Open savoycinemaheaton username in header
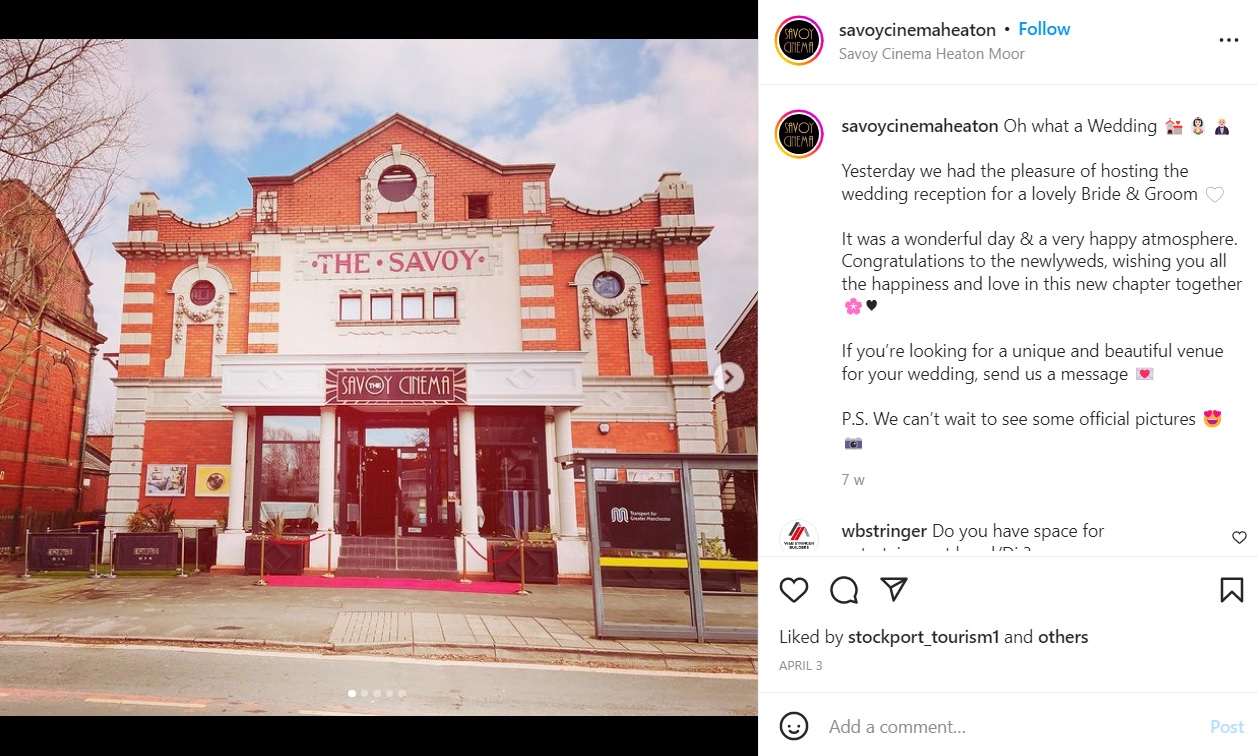The width and height of the screenshot is (1258, 756). [918, 29]
